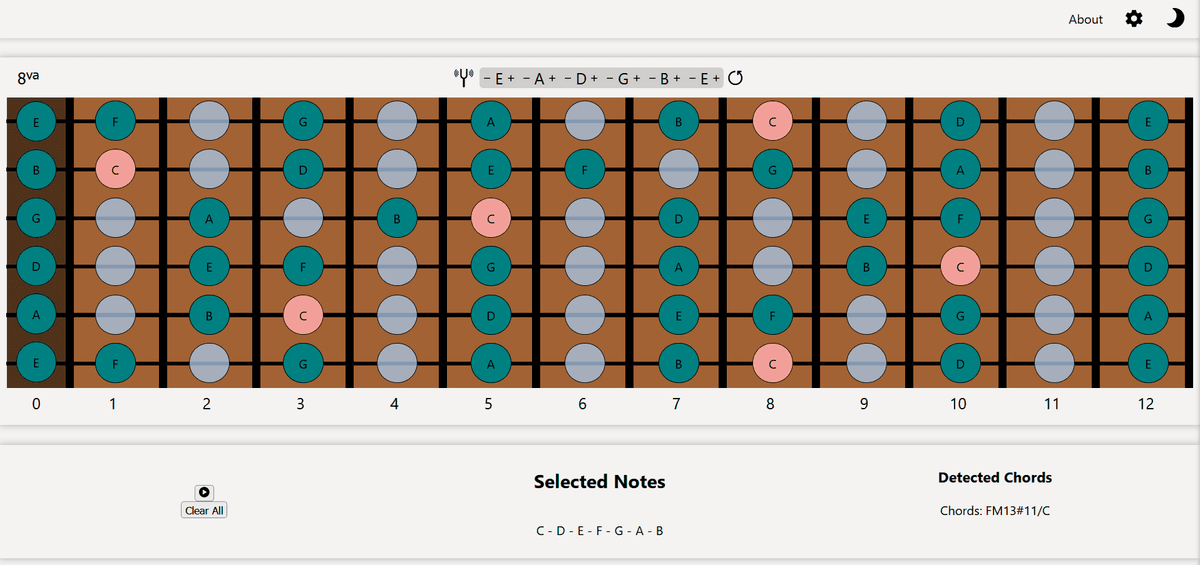Click the Clear All button
Screen dimensions: 1200x565
click(x=205, y=510)
